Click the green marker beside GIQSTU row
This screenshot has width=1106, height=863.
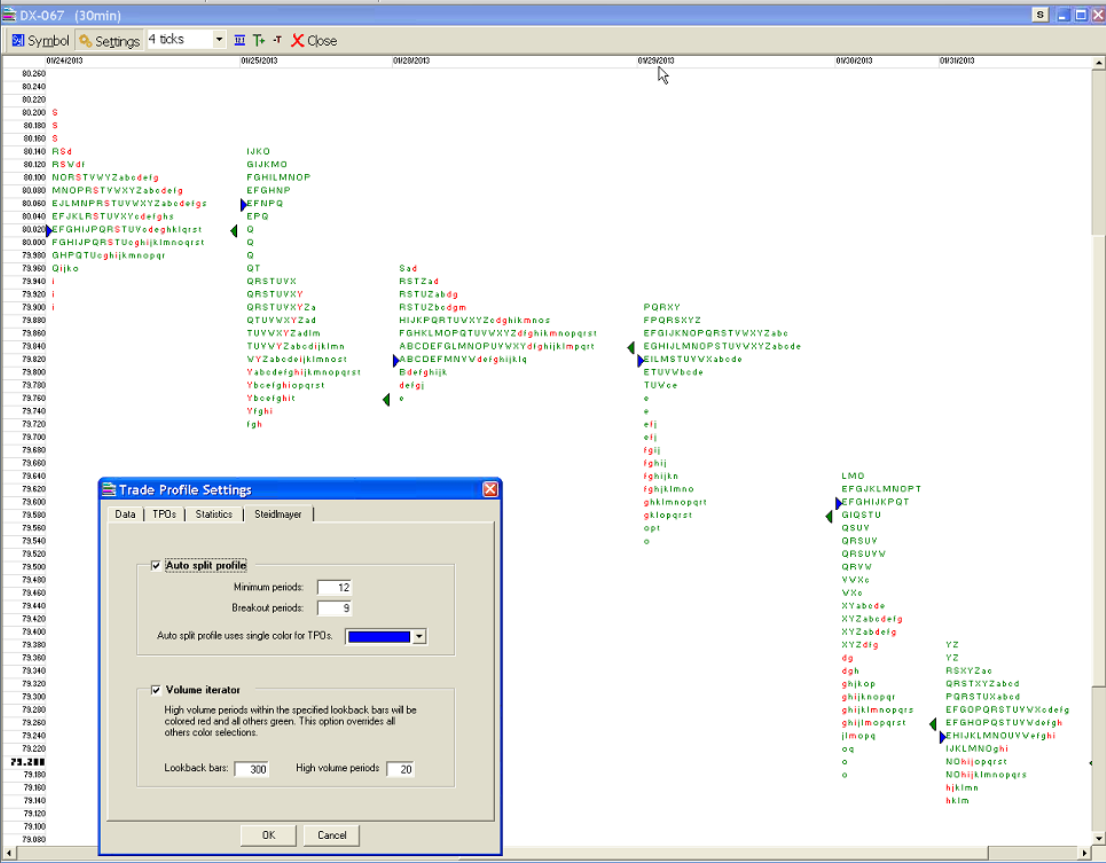[x=829, y=517]
